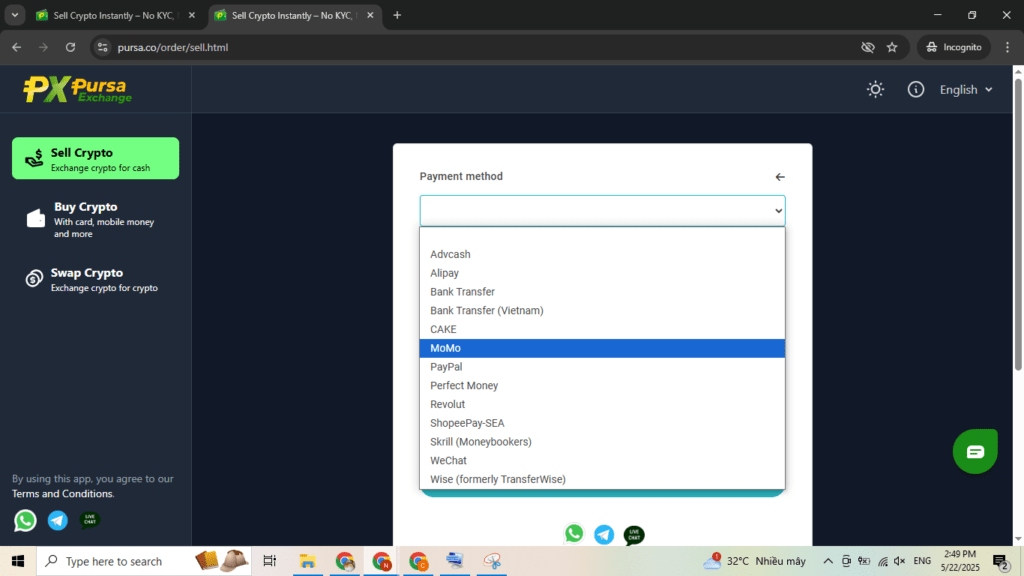1024x576 pixels.
Task: Select ShopeePay-SEA option
Action: (x=602, y=423)
